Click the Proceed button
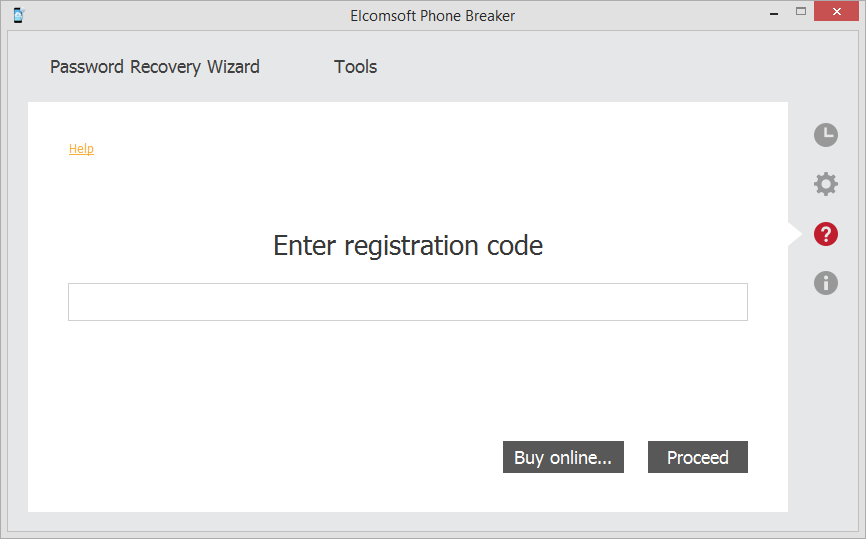 point(698,457)
